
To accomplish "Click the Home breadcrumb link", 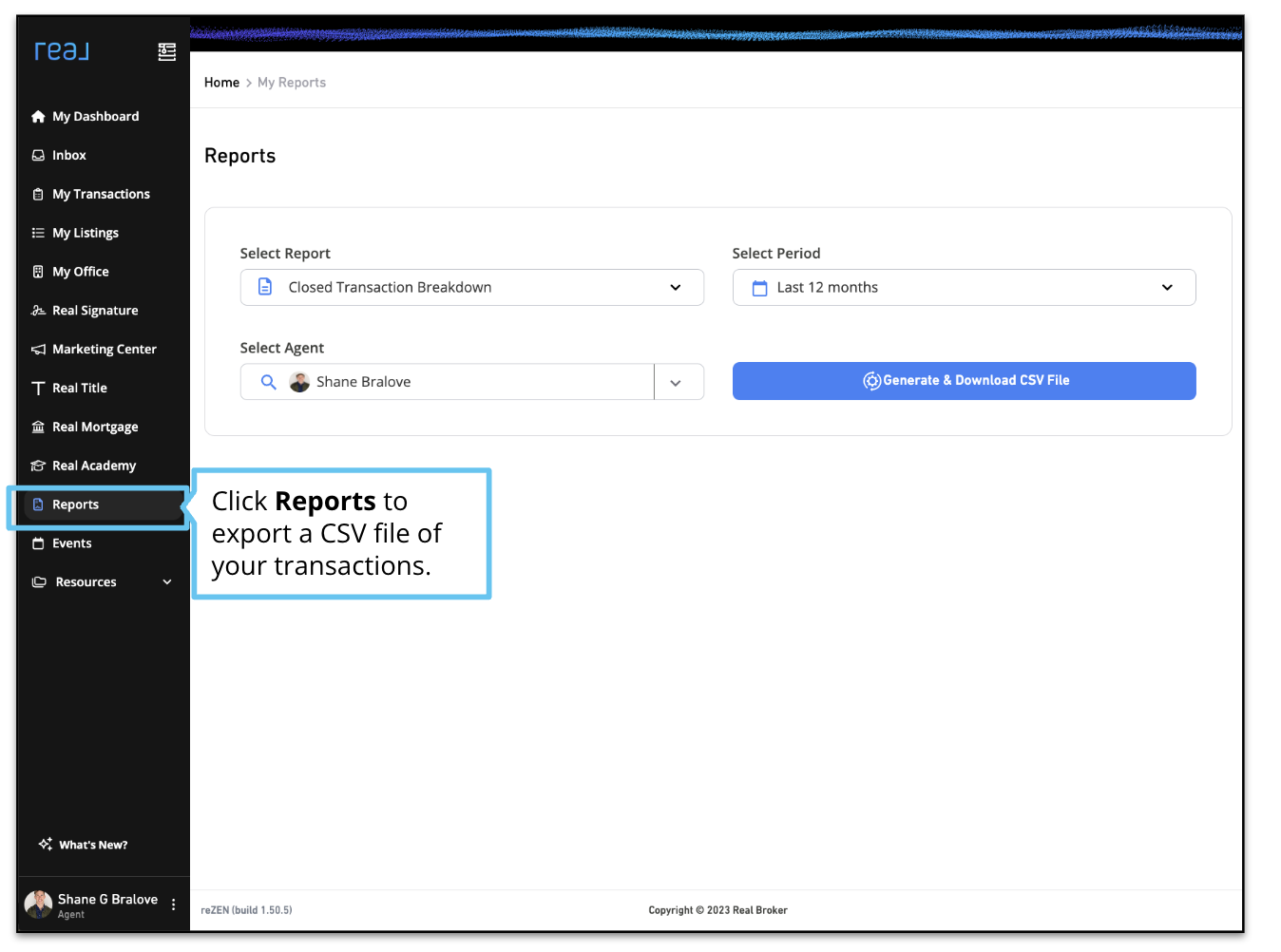I will click(x=221, y=83).
